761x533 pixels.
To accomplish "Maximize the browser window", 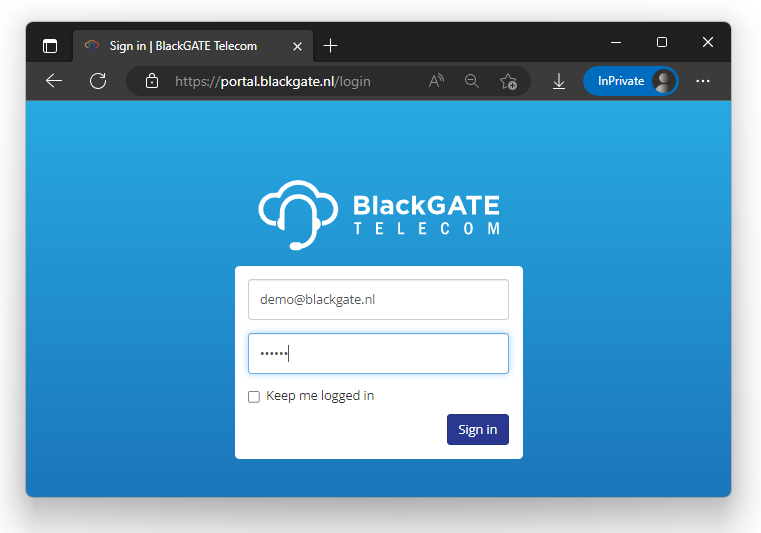I will pos(662,42).
